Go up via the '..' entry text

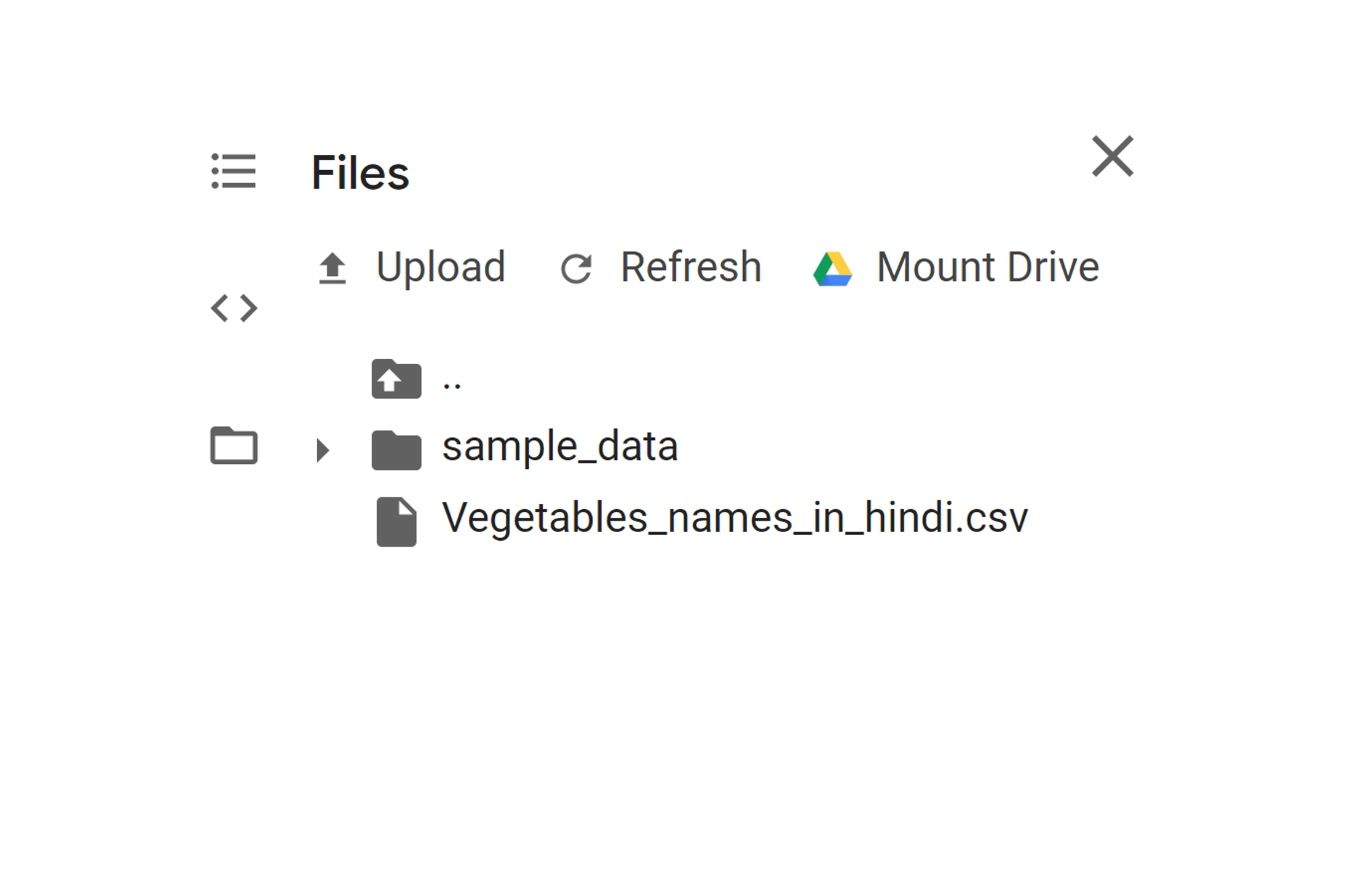click(452, 383)
